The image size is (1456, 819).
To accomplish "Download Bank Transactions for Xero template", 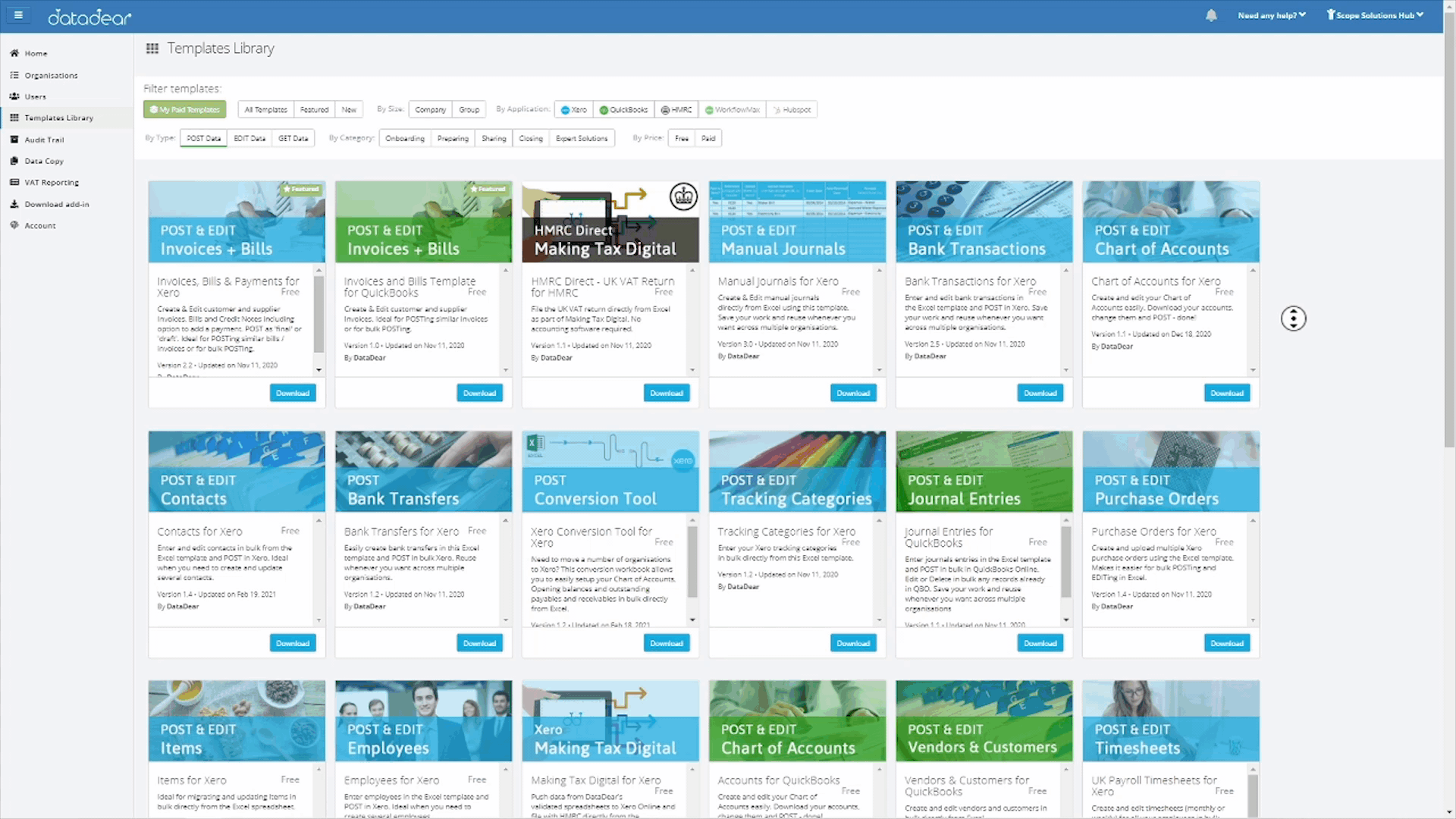I will (x=1040, y=393).
